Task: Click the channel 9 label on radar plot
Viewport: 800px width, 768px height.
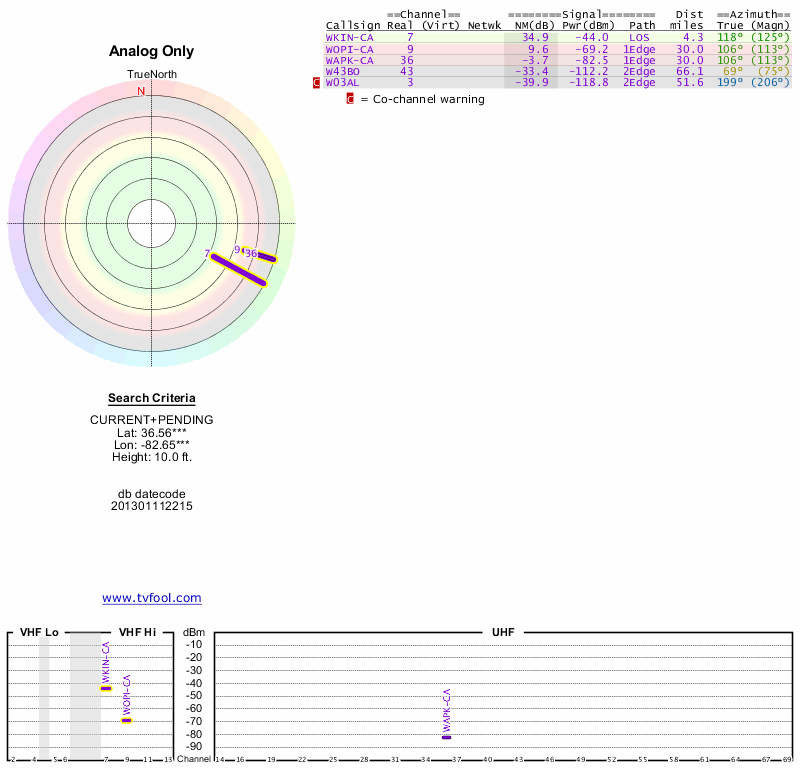Action: [x=237, y=250]
